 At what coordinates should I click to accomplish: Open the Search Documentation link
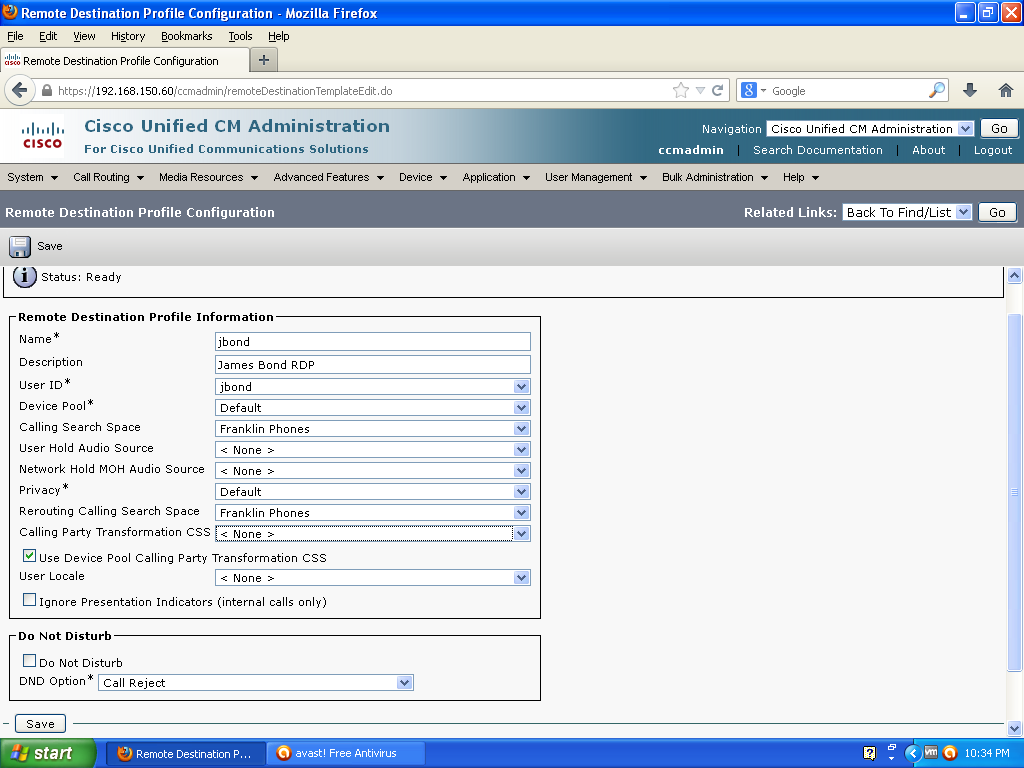click(818, 150)
